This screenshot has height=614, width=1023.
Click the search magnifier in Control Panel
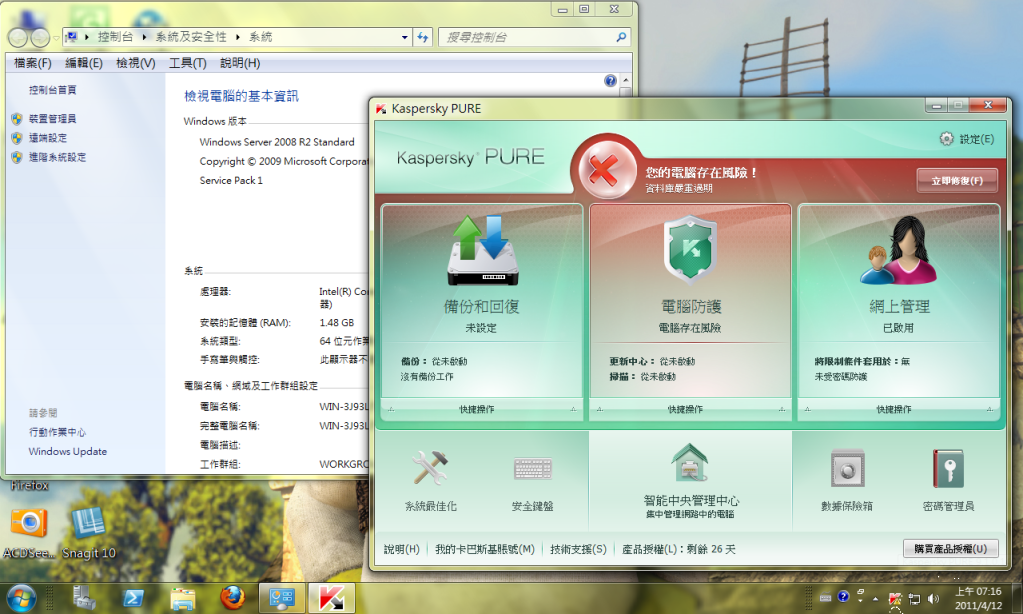(621, 37)
